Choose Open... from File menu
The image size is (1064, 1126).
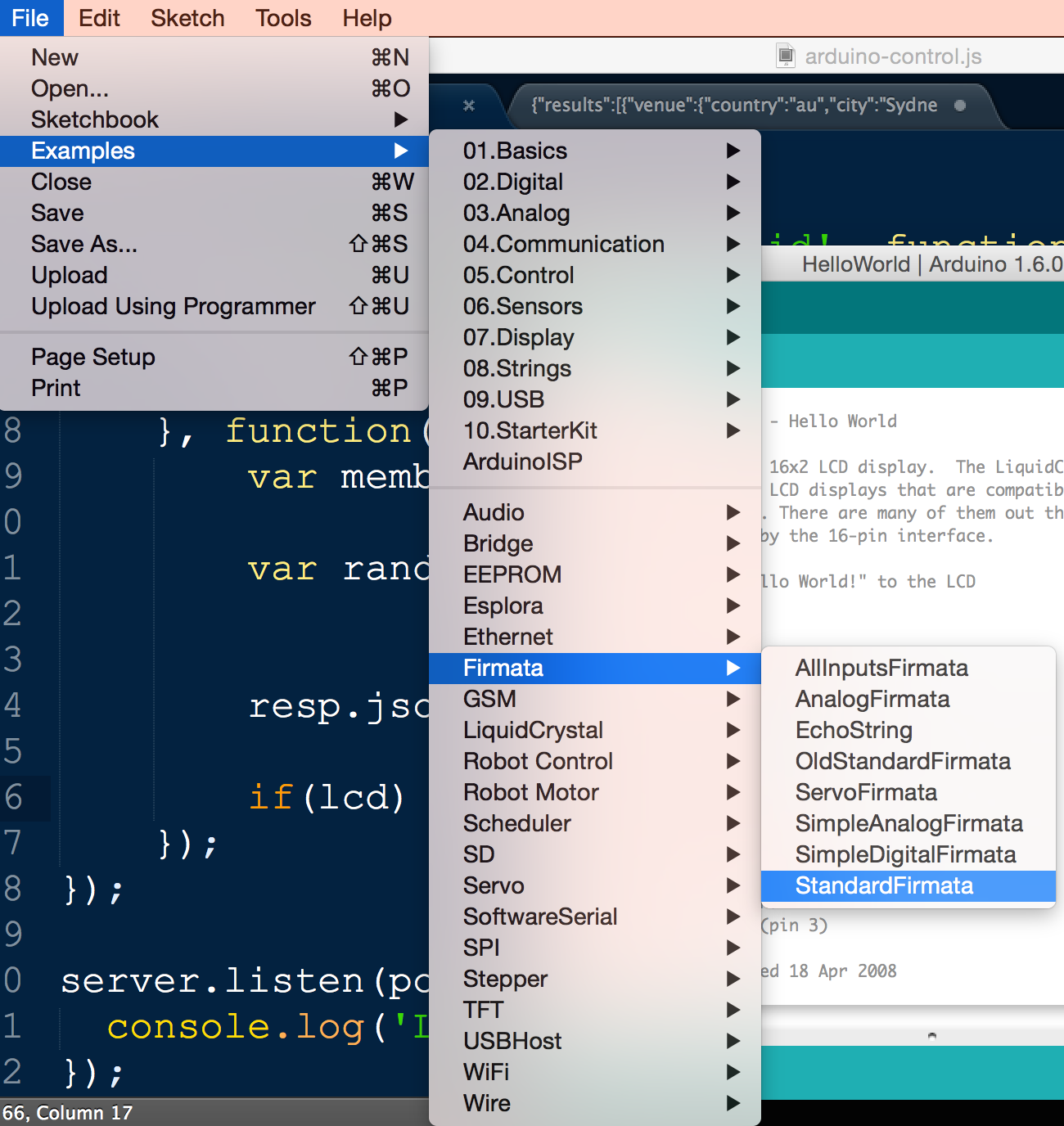214,88
